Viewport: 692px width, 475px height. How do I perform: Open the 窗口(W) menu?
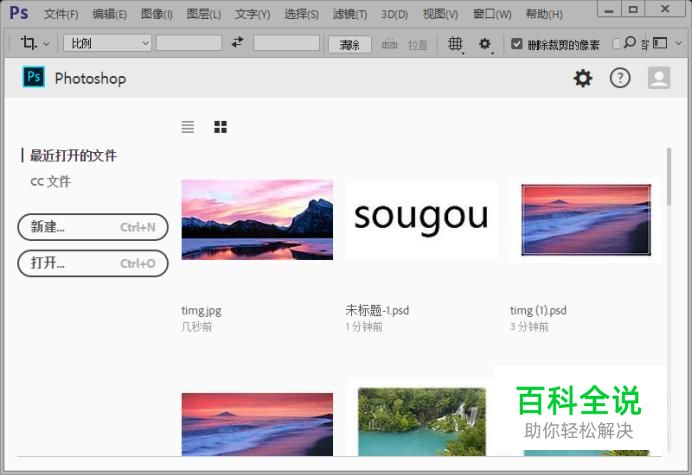[492, 14]
